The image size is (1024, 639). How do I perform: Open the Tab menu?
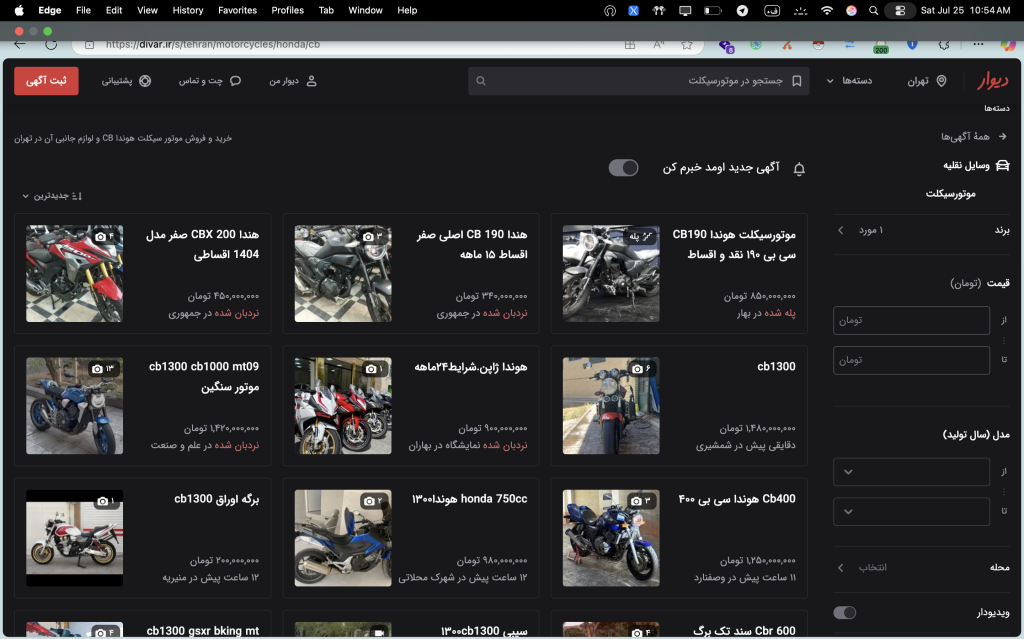[x=326, y=10]
